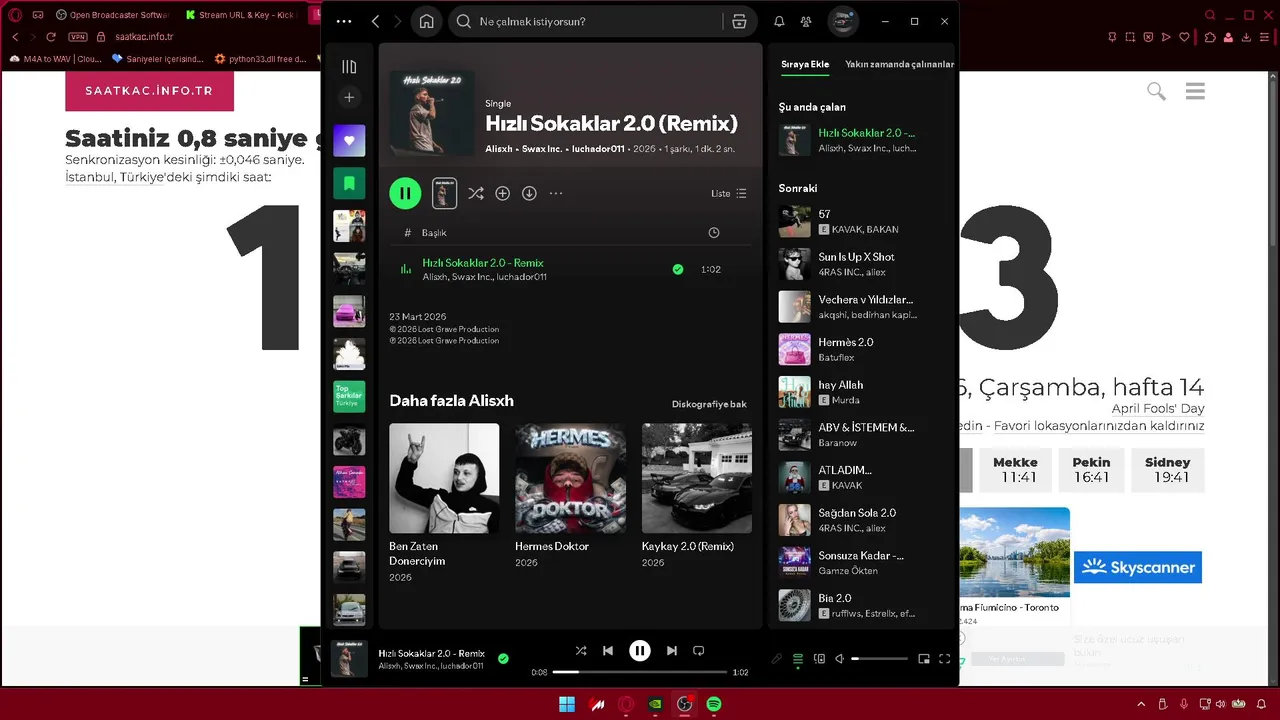The height and width of the screenshot is (720, 1280).
Task: Reload page in Opera browser
Action: (53, 37)
